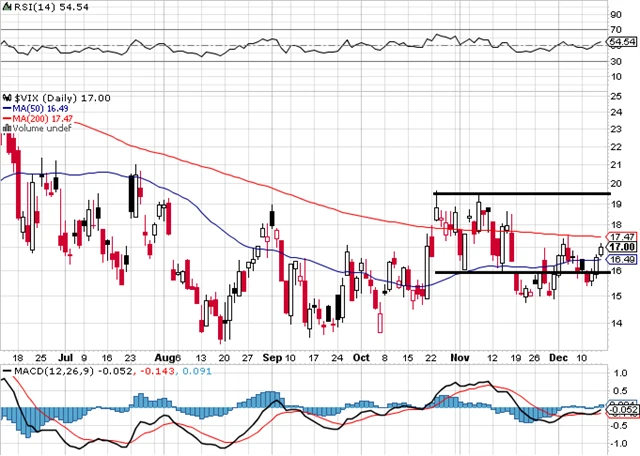The height and width of the screenshot is (456, 640).
Task: Select the MA(200) 17.47 legend label
Action: click(x=38, y=118)
